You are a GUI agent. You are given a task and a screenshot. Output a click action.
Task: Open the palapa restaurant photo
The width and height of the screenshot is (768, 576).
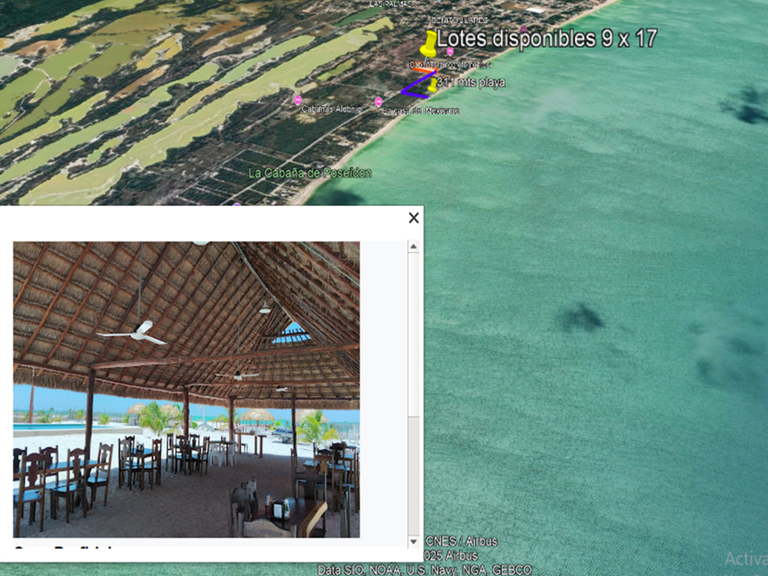186,389
